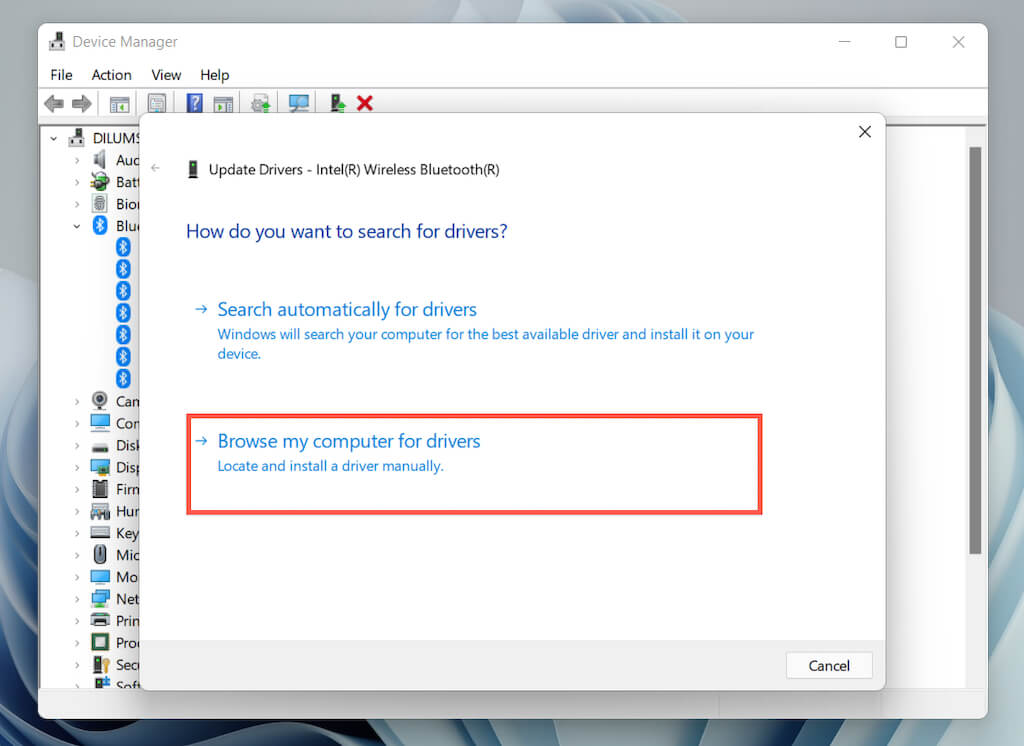Toggle the Show/Hide Console Tree toolbar icon
The height and width of the screenshot is (746, 1024).
pos(120,104)
